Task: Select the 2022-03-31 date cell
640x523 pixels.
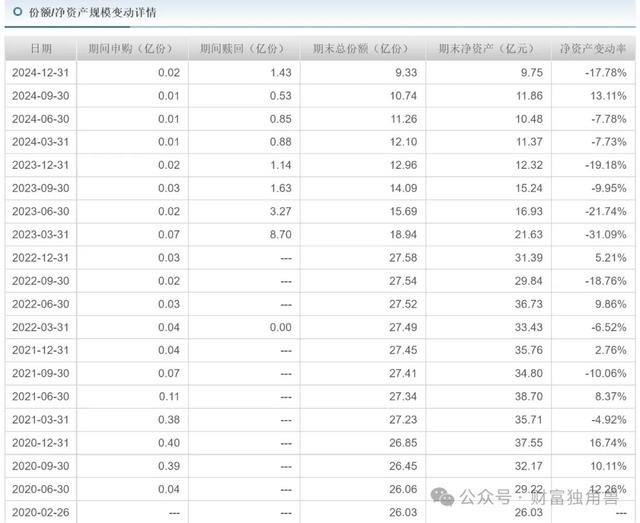Action: pyautogui.click(x=40, y=327)
